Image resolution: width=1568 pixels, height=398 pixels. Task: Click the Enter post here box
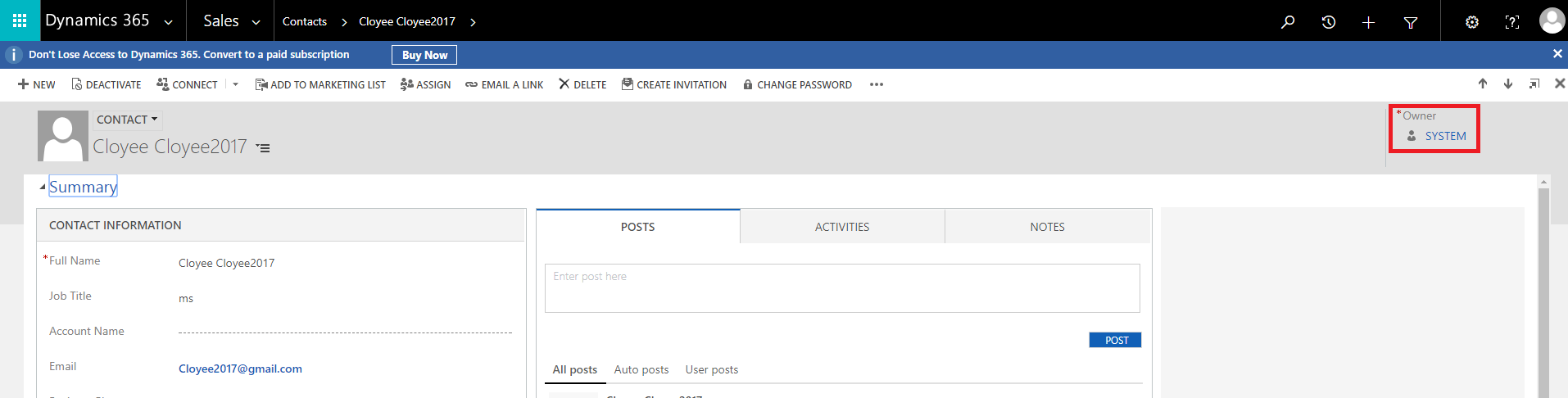pos(842,287)
